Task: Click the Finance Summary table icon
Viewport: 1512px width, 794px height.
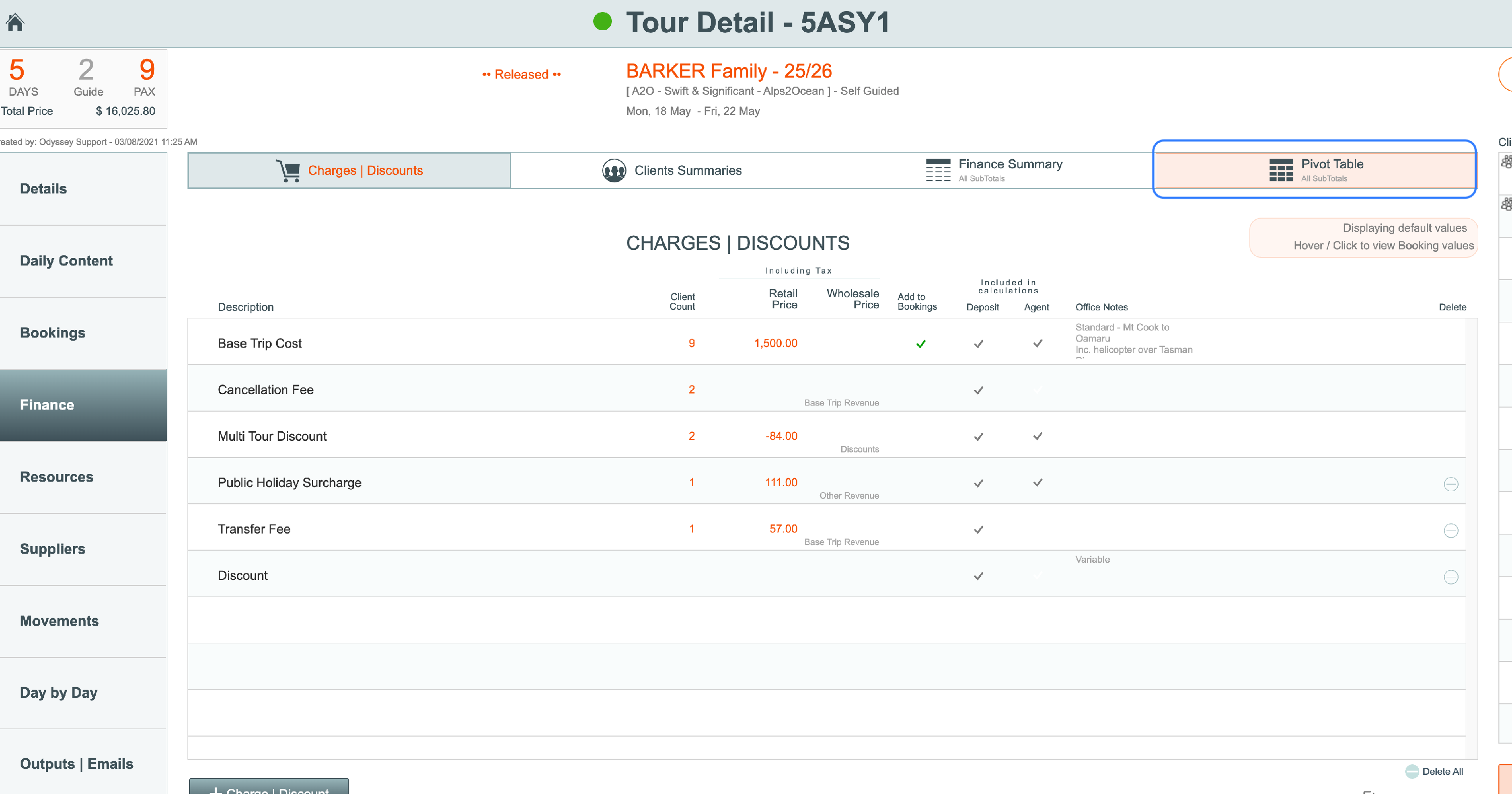Action: point(938,170)
